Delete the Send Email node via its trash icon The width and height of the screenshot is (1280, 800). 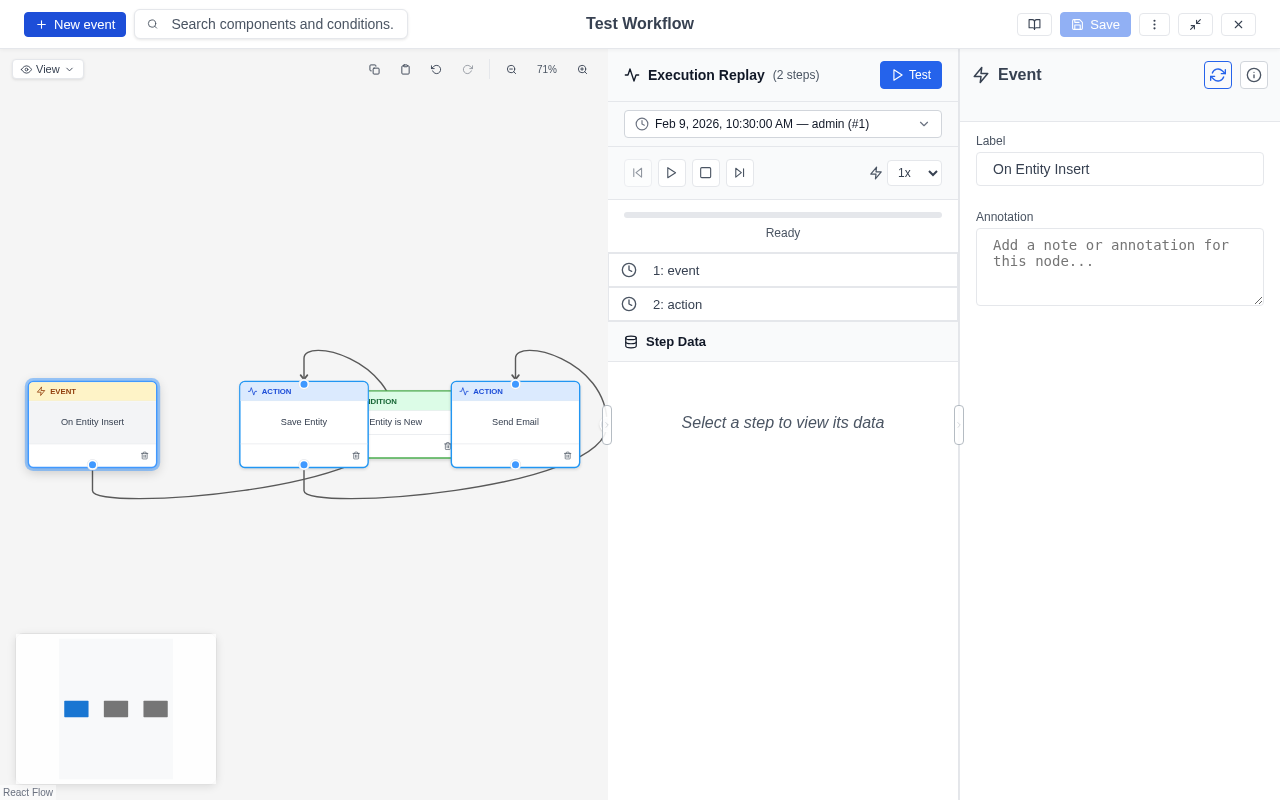tap(567, 455)
